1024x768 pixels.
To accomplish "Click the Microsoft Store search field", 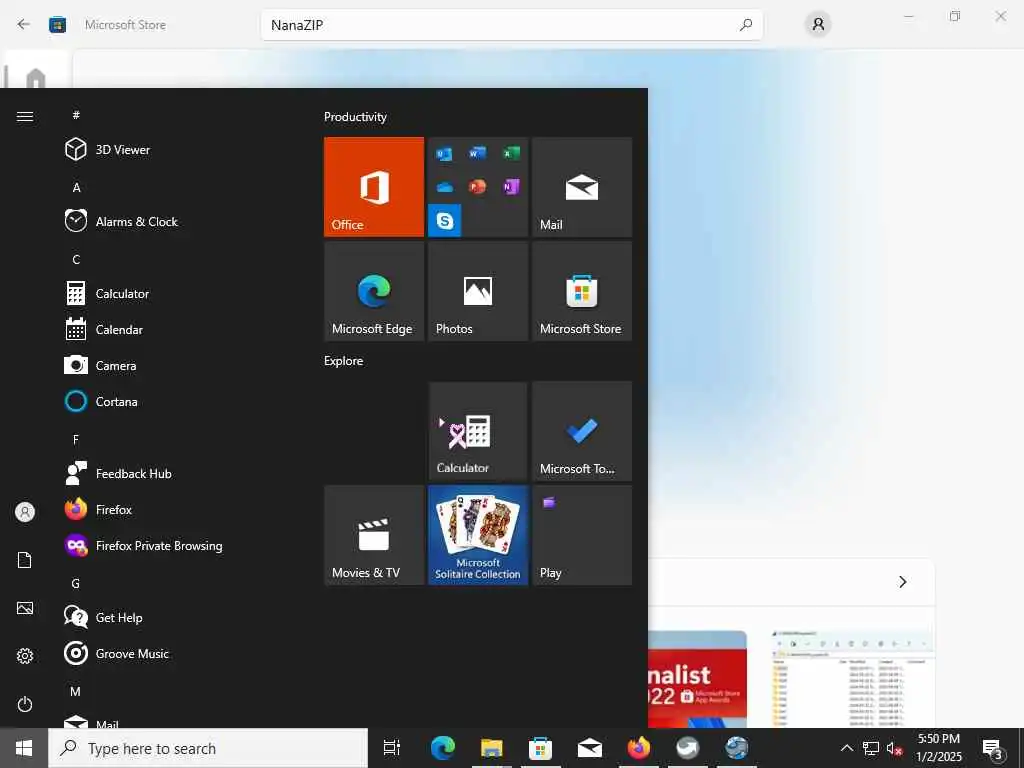I will click(511, 25).
